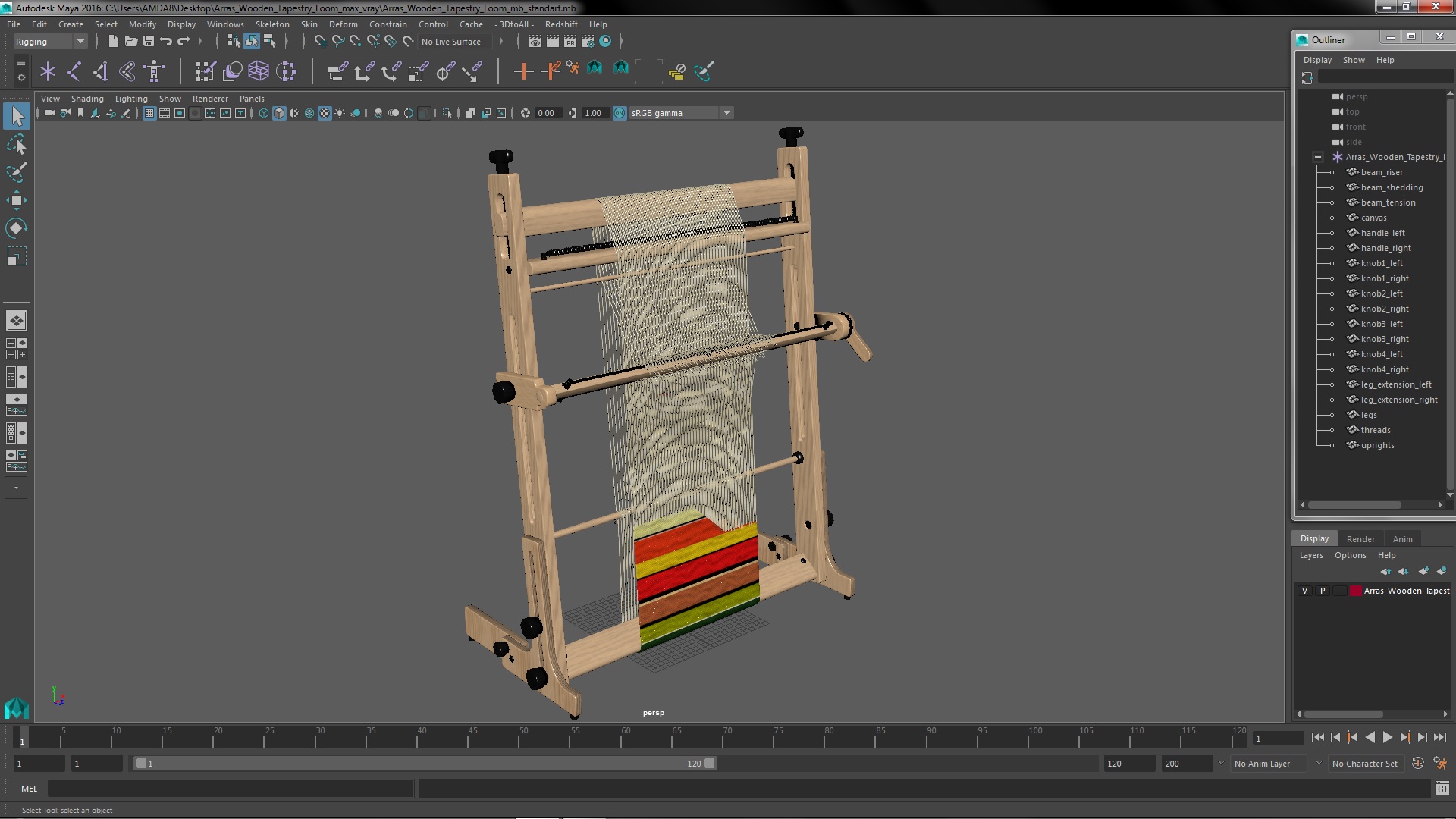Switch to the Anim layer tab
1456x819 pixels.
tap(1402, 539)
